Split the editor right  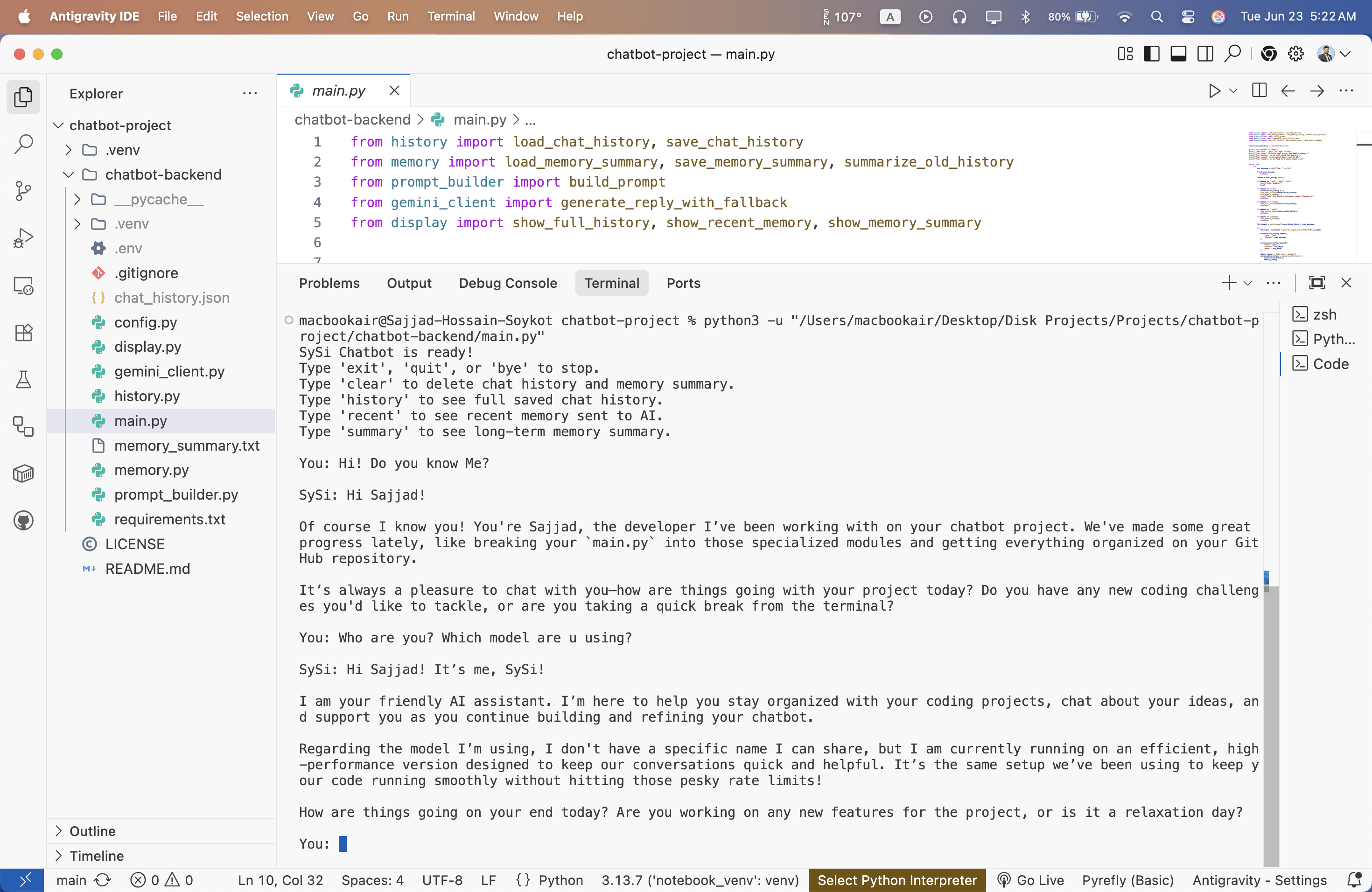[x=1260, y=91]
